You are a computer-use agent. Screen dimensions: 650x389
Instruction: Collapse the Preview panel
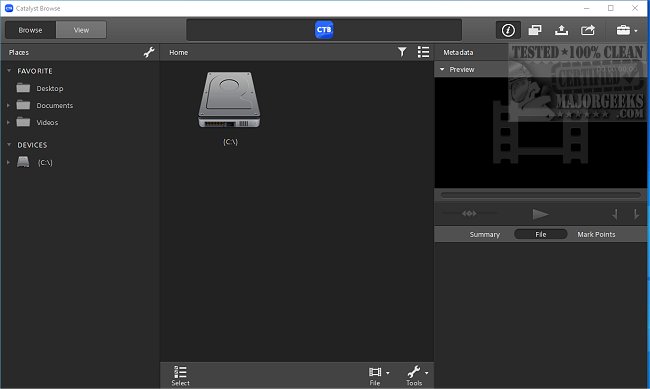(442, 69)
